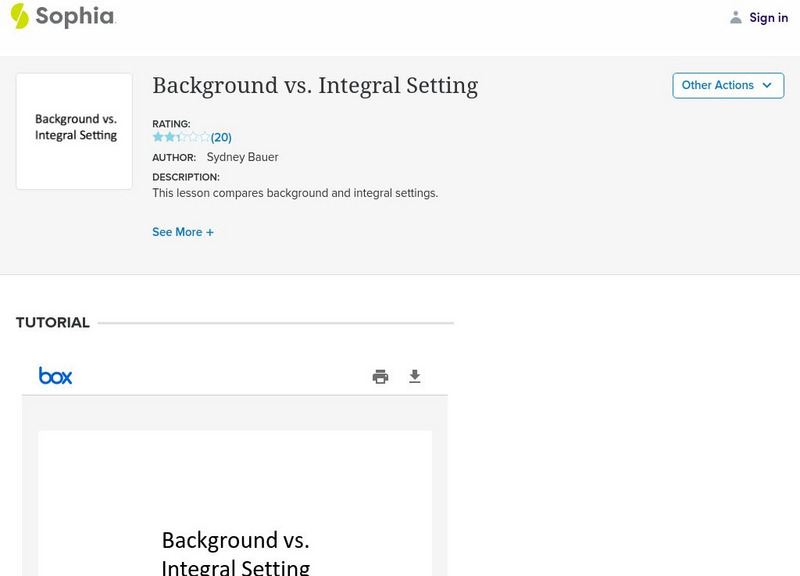Click the box logo in the viewer

point(56,376)
